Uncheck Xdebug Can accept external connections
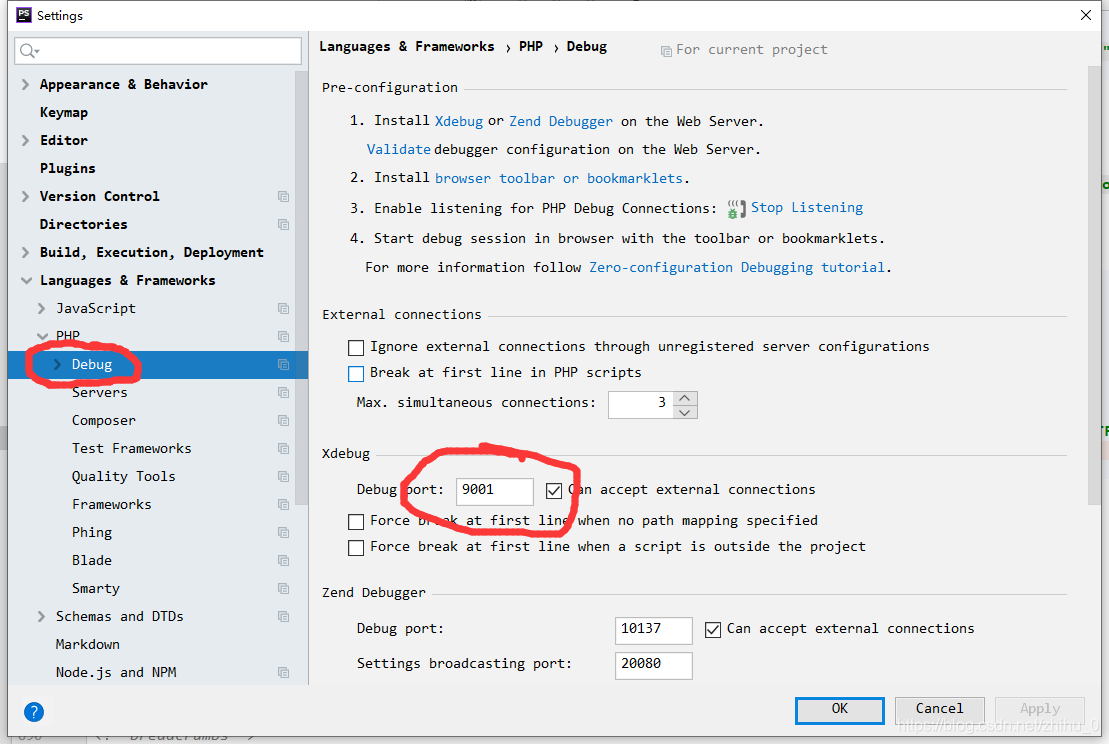 pyautogui.click(x=554, y=490)
